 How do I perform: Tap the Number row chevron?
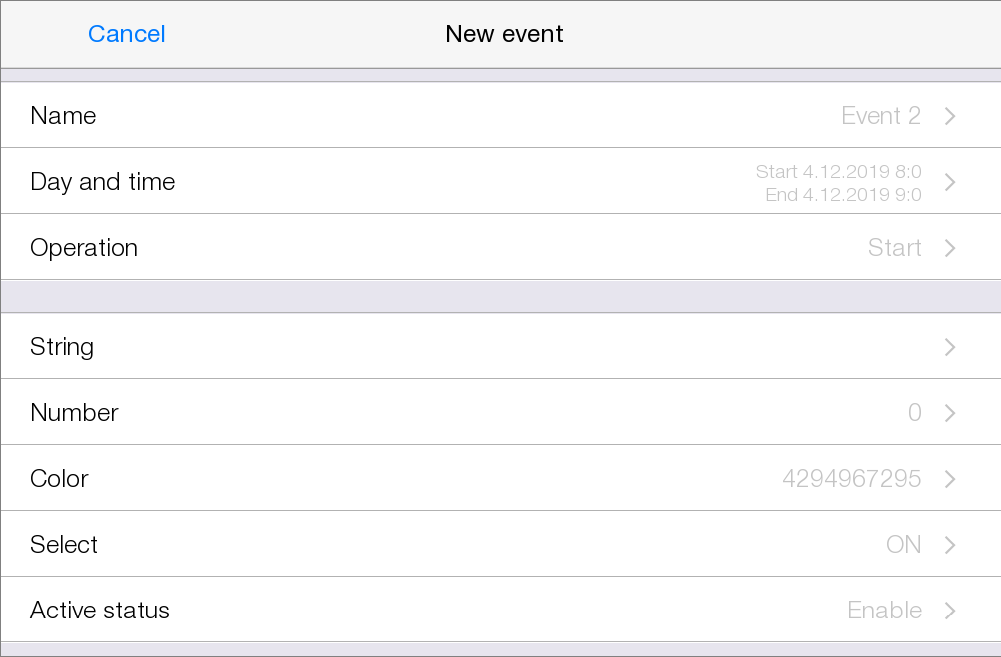coord(950,413)
